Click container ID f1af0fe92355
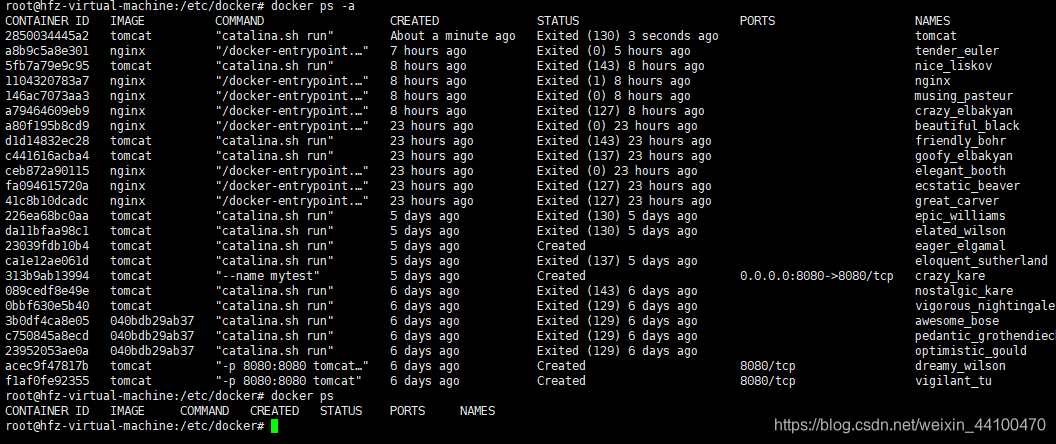 click(47, 381)
